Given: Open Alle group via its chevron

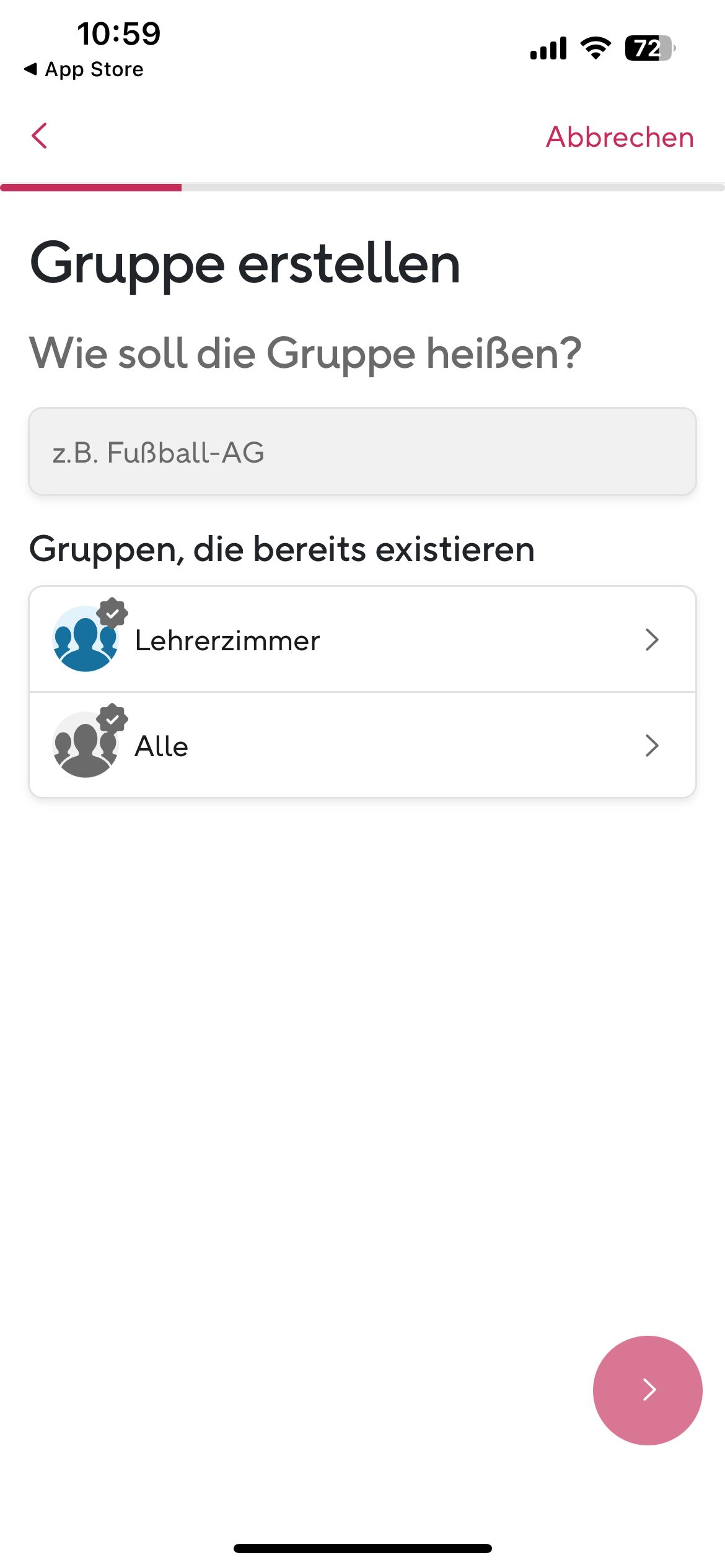Looking at the screenshot, I should pos(651,746).
